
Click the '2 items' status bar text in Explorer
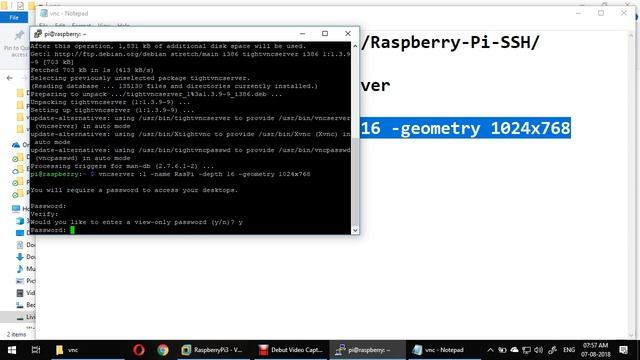(16, 334)
